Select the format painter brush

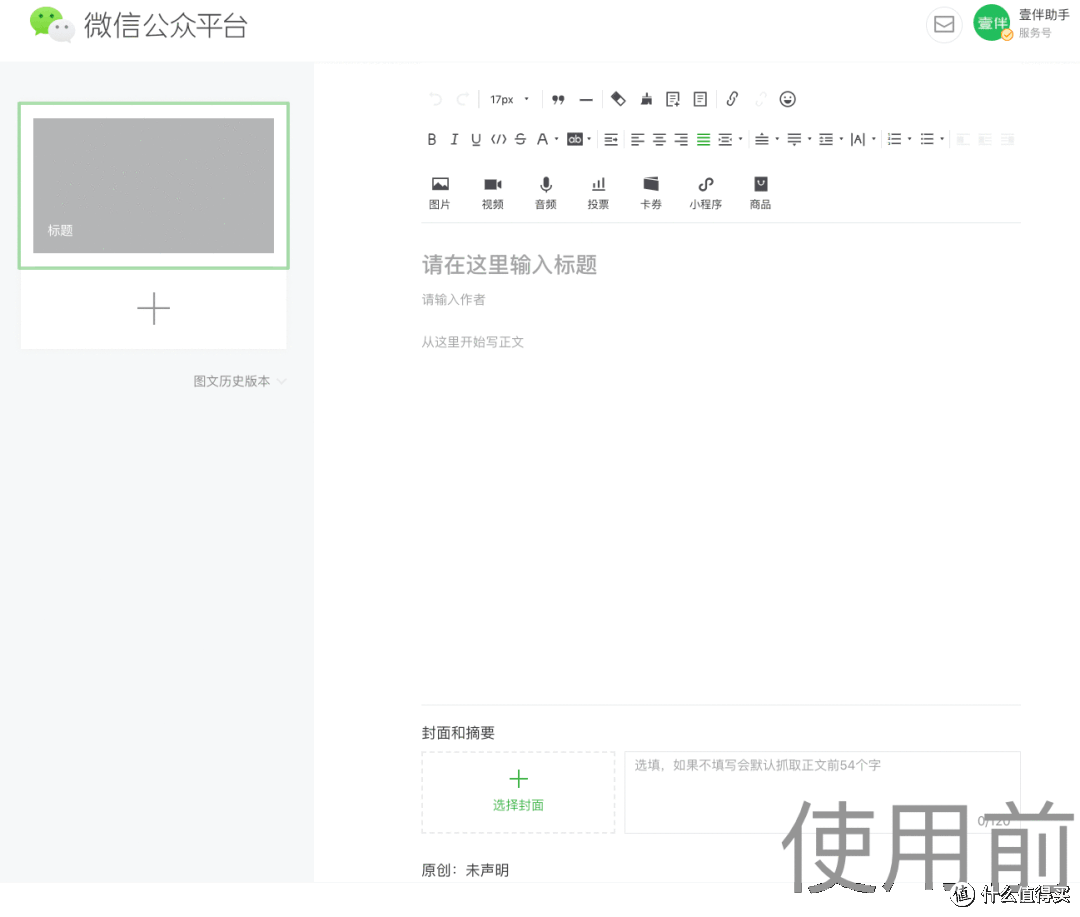(x=646, y=100)
